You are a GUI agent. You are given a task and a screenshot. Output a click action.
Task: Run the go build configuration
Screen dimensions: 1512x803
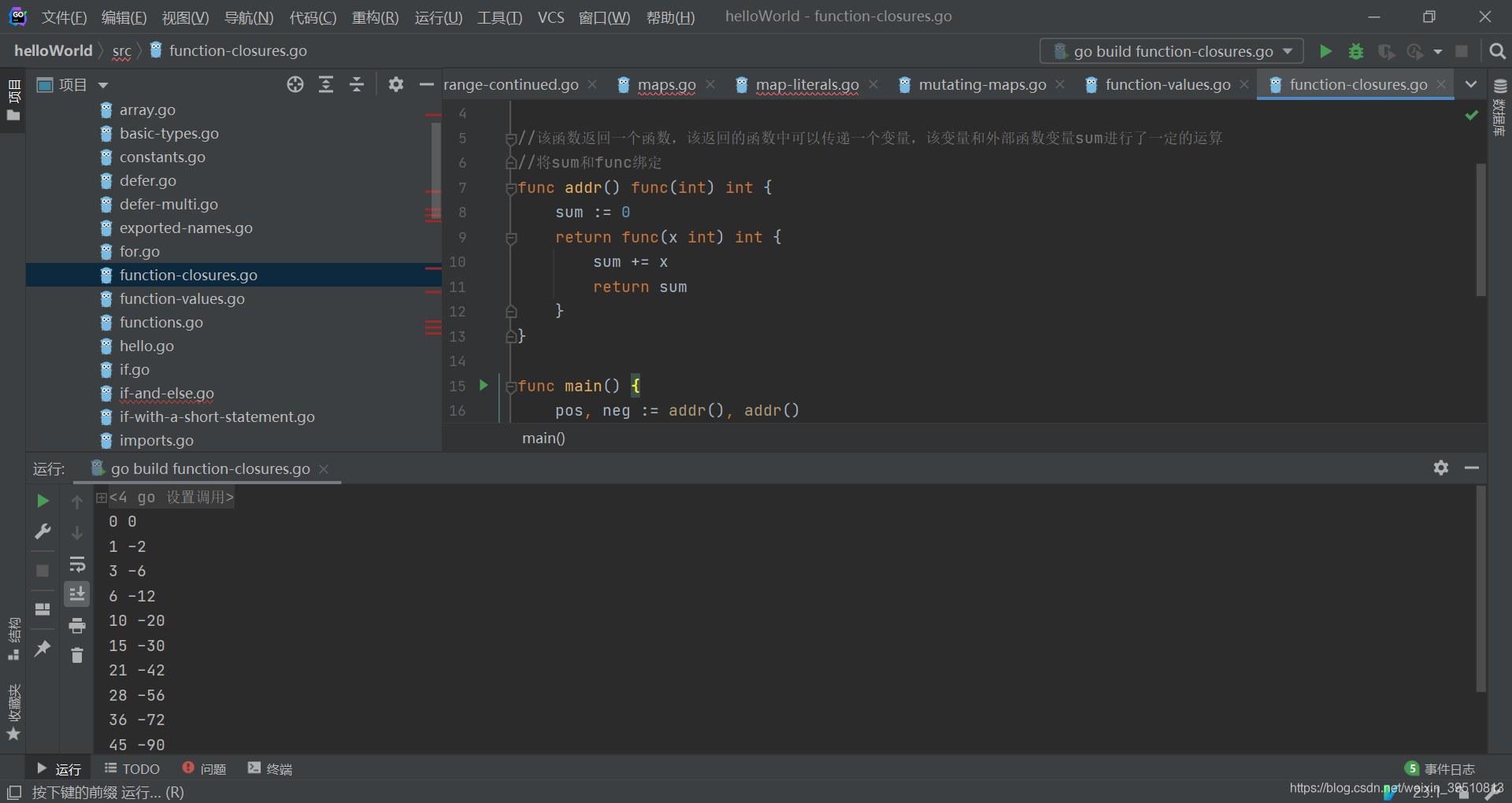pyautogui.click(x=1326, y=51)
